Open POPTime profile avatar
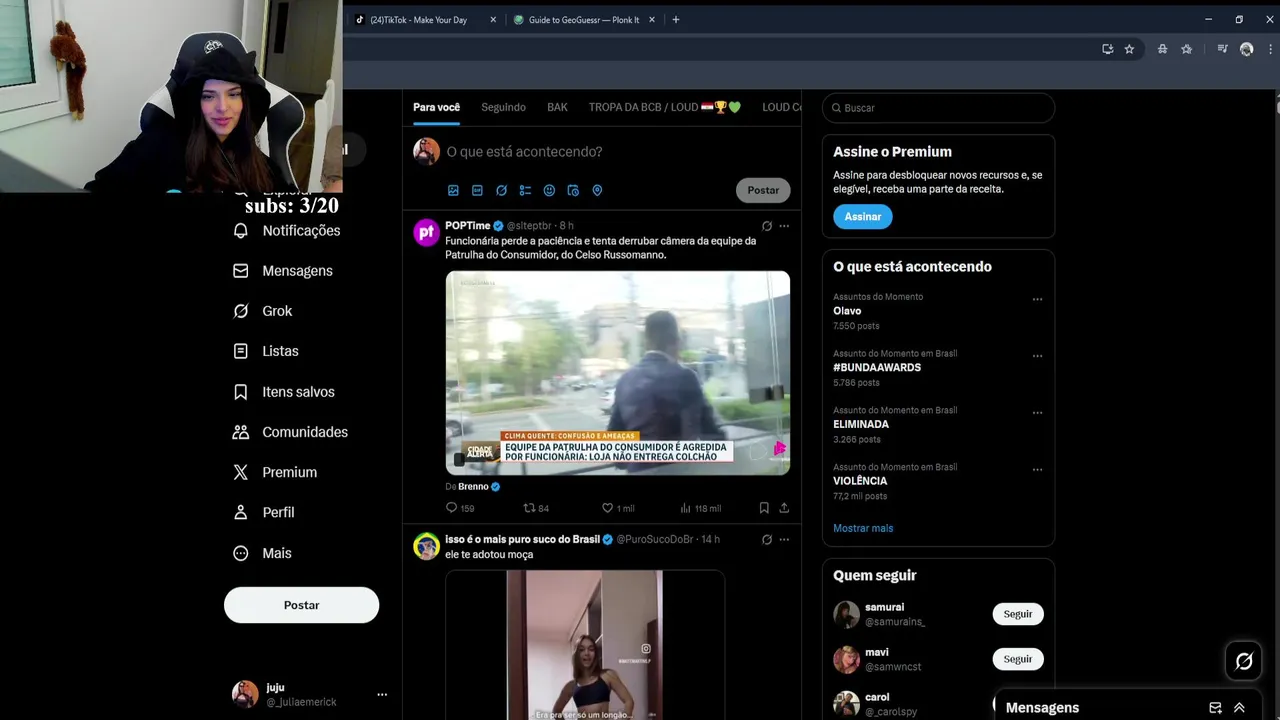This screenshot has width=1280, height=720. point(427,232)
